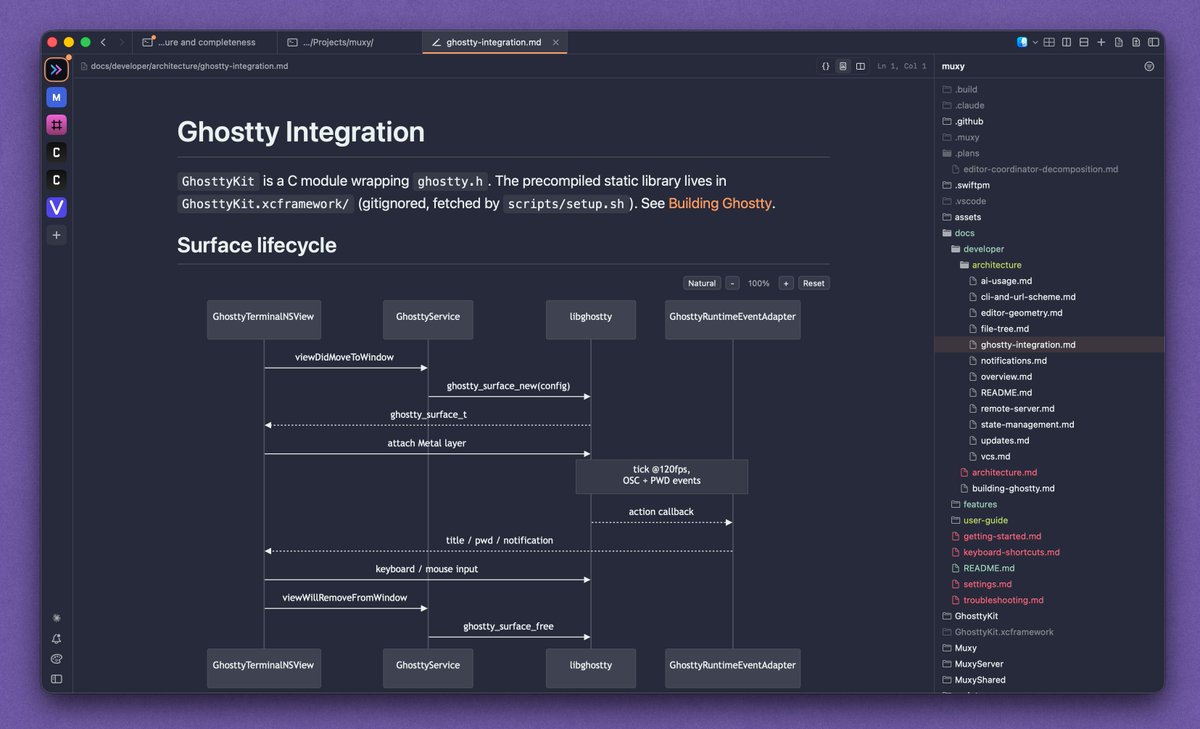Click the Ln 1, Col 1 indicator

pyautogui.click(x=901, y=66)
